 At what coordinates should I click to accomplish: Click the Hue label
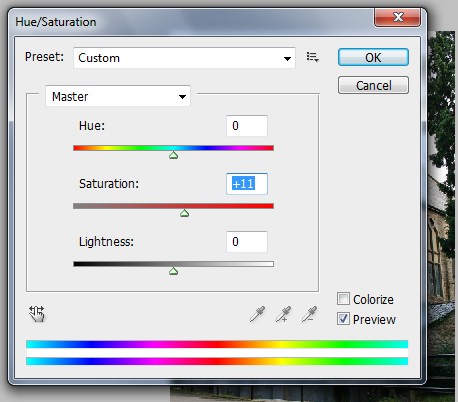[92, 126]
